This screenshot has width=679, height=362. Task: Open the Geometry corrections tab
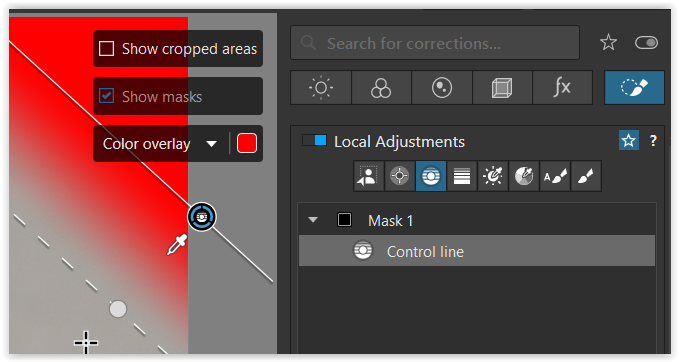click(x=502, y=88)
